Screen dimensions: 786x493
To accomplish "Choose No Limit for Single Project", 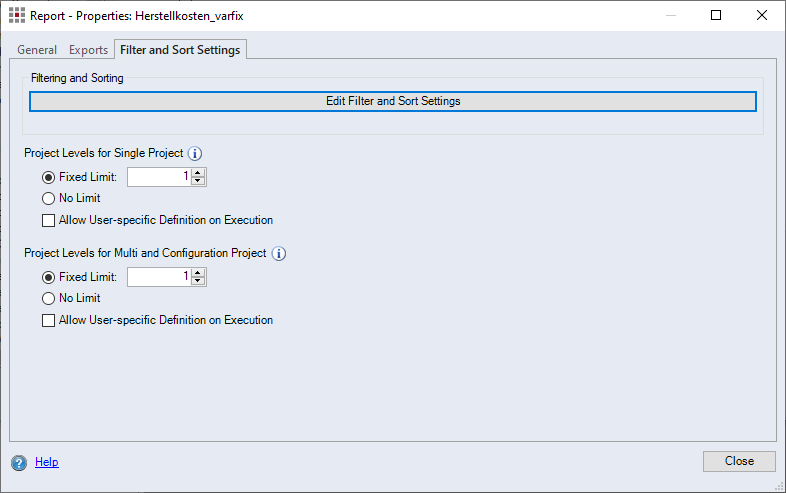I will click(x=48, y=198).
